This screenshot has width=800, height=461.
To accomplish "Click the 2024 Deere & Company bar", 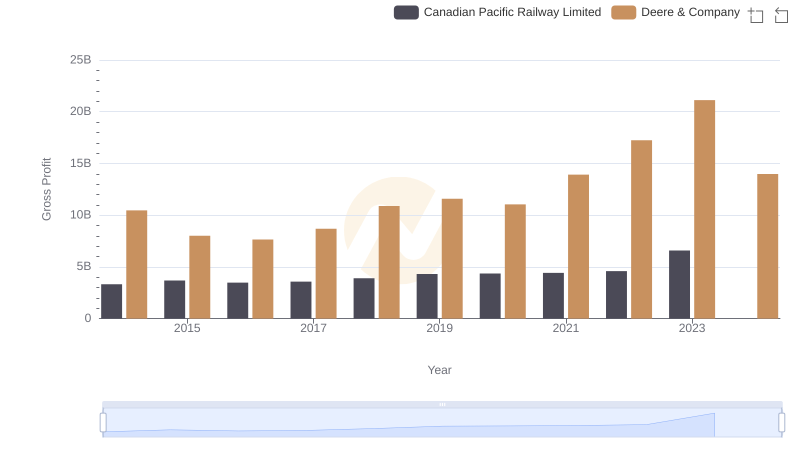I will [x=768, y=246].
